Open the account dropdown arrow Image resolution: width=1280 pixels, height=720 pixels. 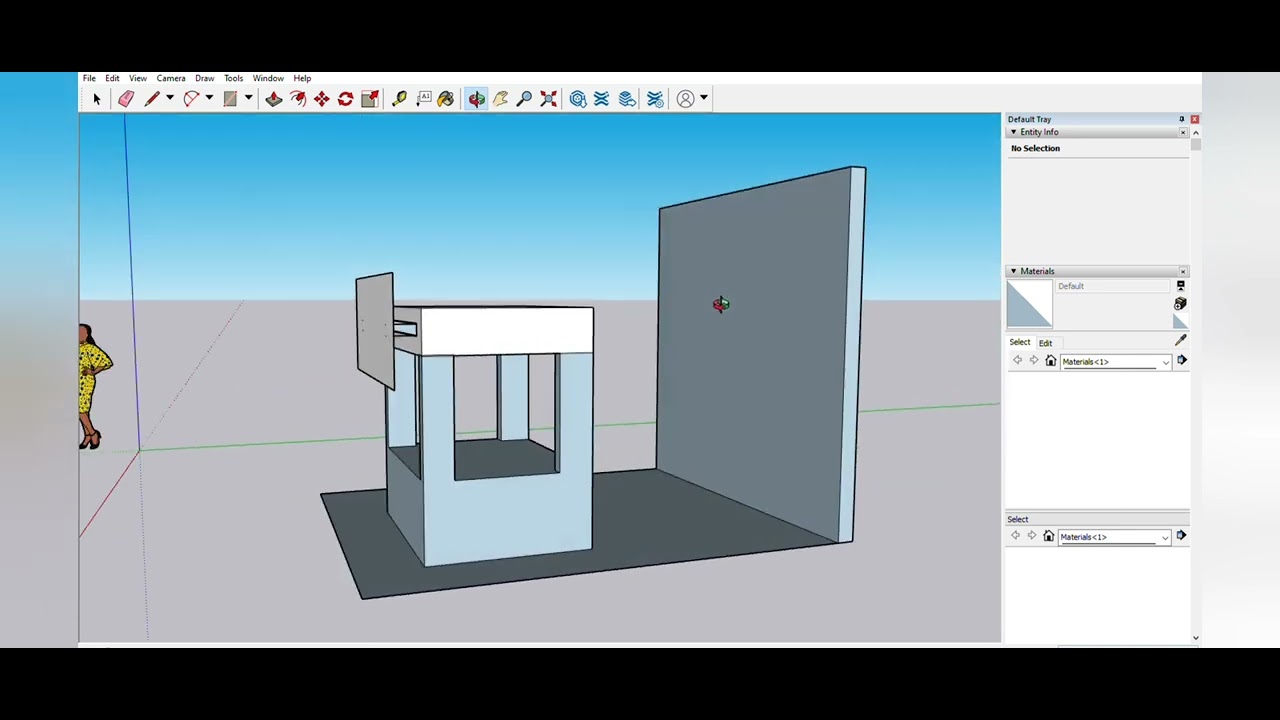(x=704, y=99)
